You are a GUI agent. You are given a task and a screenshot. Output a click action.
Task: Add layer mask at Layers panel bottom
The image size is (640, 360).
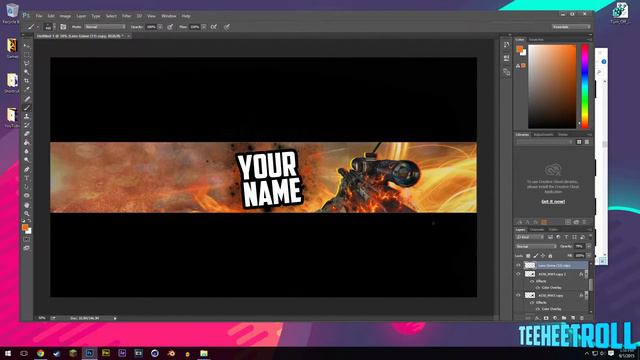point(546,318)
